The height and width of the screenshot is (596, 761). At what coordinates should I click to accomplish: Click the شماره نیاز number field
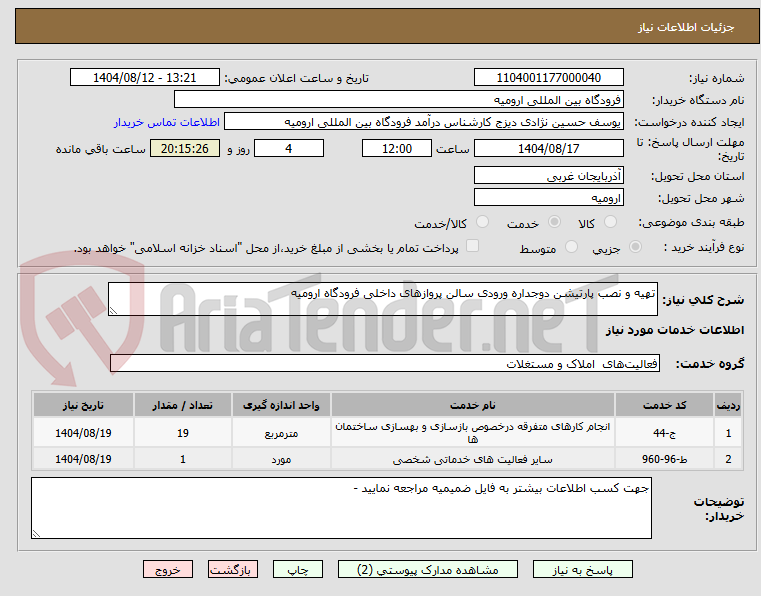pyautogui.click(x=548, y=78)
